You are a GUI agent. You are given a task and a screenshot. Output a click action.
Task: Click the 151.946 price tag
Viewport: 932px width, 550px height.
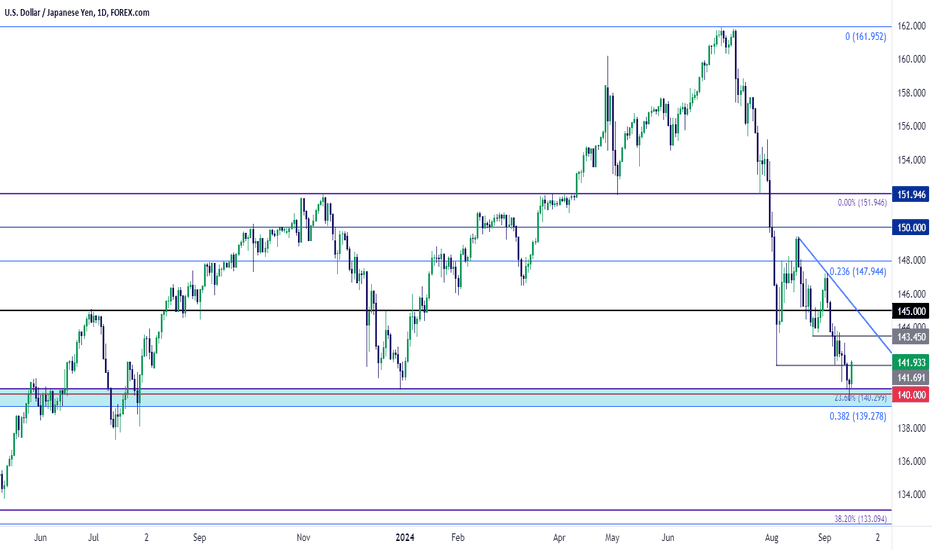tap(911, 194)
